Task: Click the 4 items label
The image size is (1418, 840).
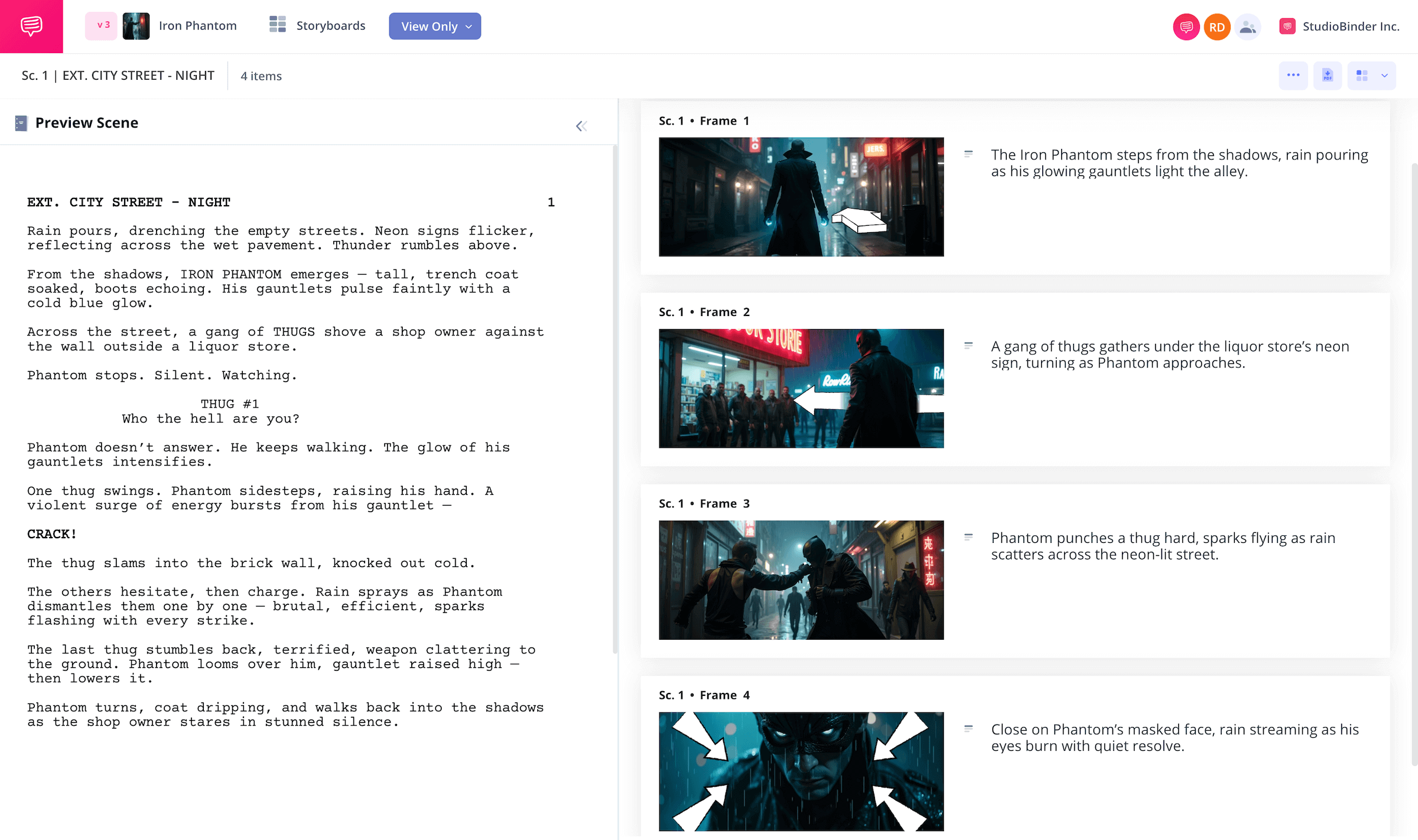Action: pos(260,76)
